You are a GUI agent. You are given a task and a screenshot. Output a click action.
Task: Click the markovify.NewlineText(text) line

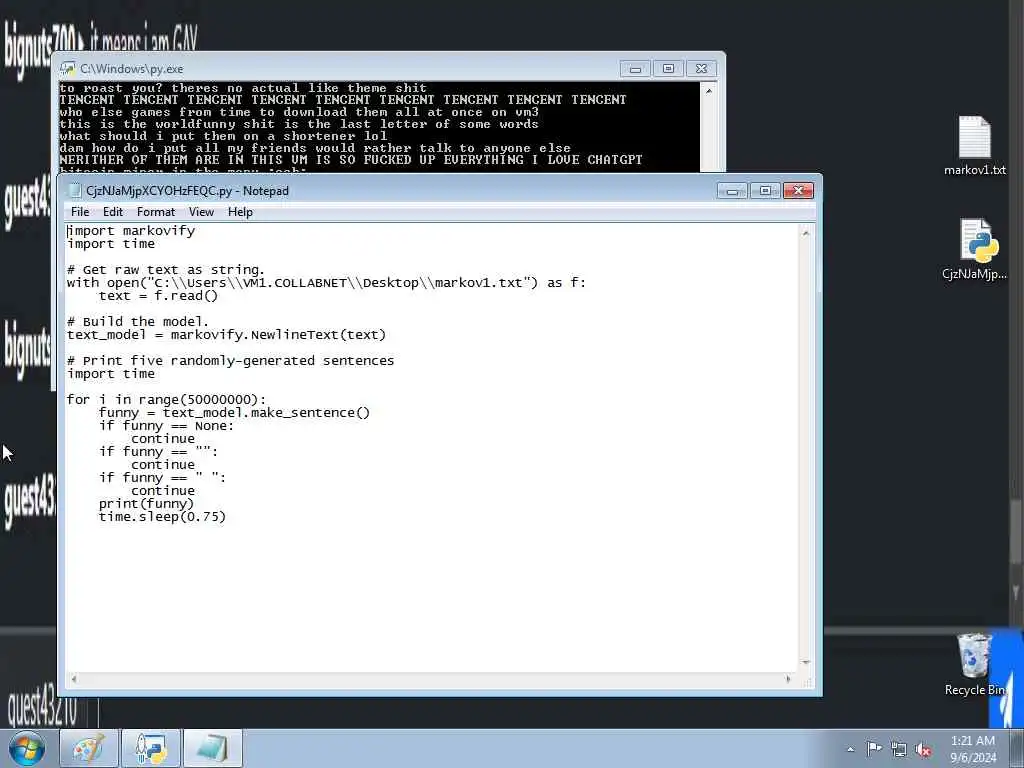click(x=226, y=335)
